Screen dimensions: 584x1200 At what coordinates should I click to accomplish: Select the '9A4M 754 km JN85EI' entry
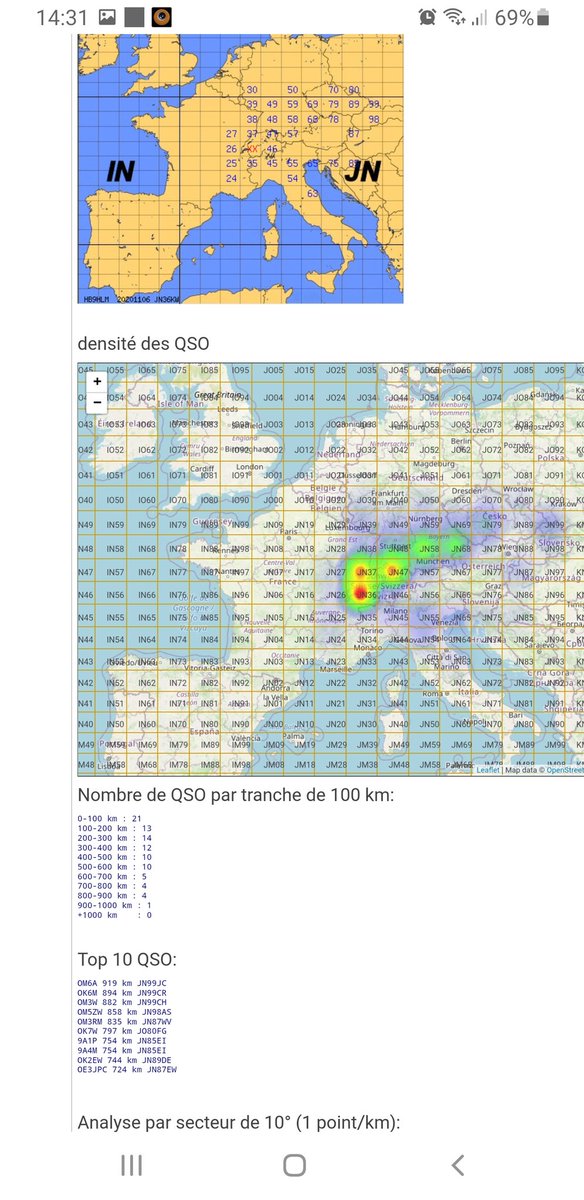pos(123,1051)
